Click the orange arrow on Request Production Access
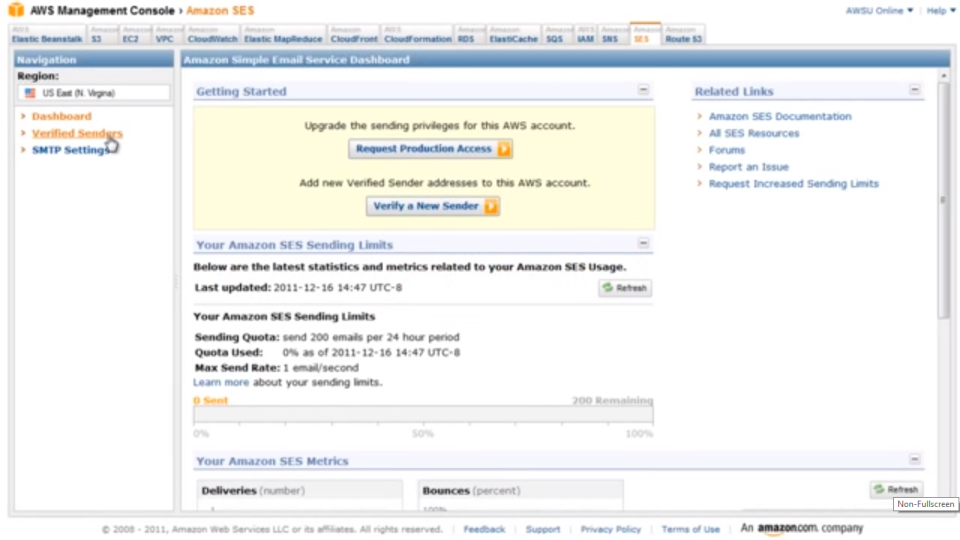The height and width of the screenshot is (540, 960). [504, 149]
